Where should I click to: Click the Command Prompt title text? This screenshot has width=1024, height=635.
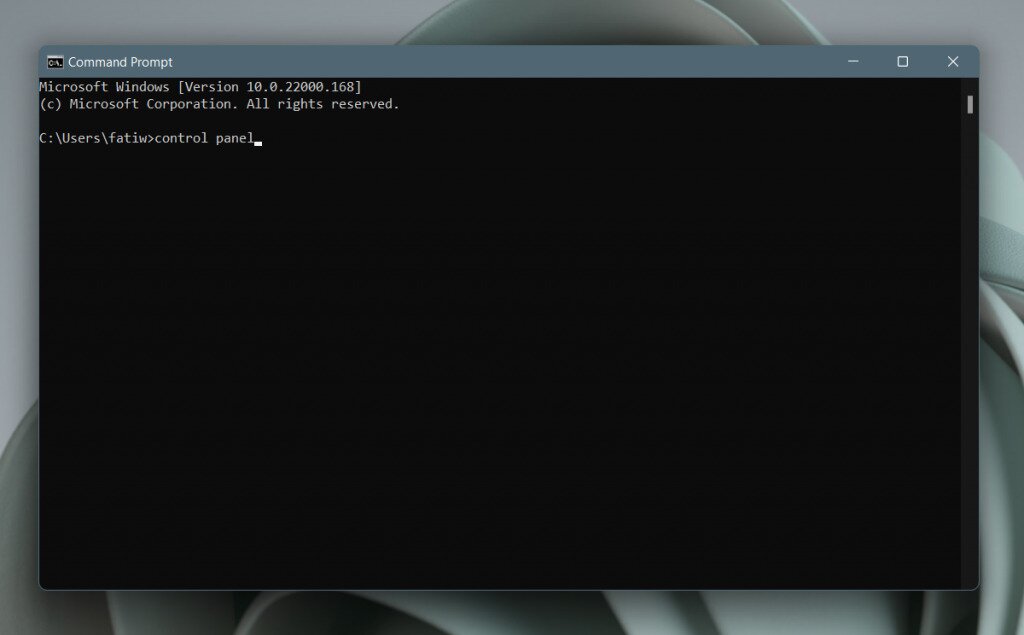point(120,61)
